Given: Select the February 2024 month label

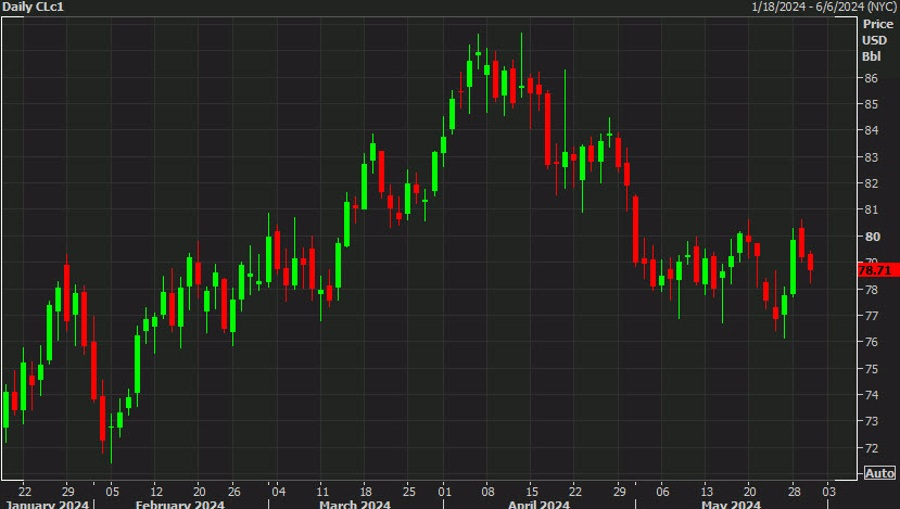Looking at the screenshot, I should point(180,504).
